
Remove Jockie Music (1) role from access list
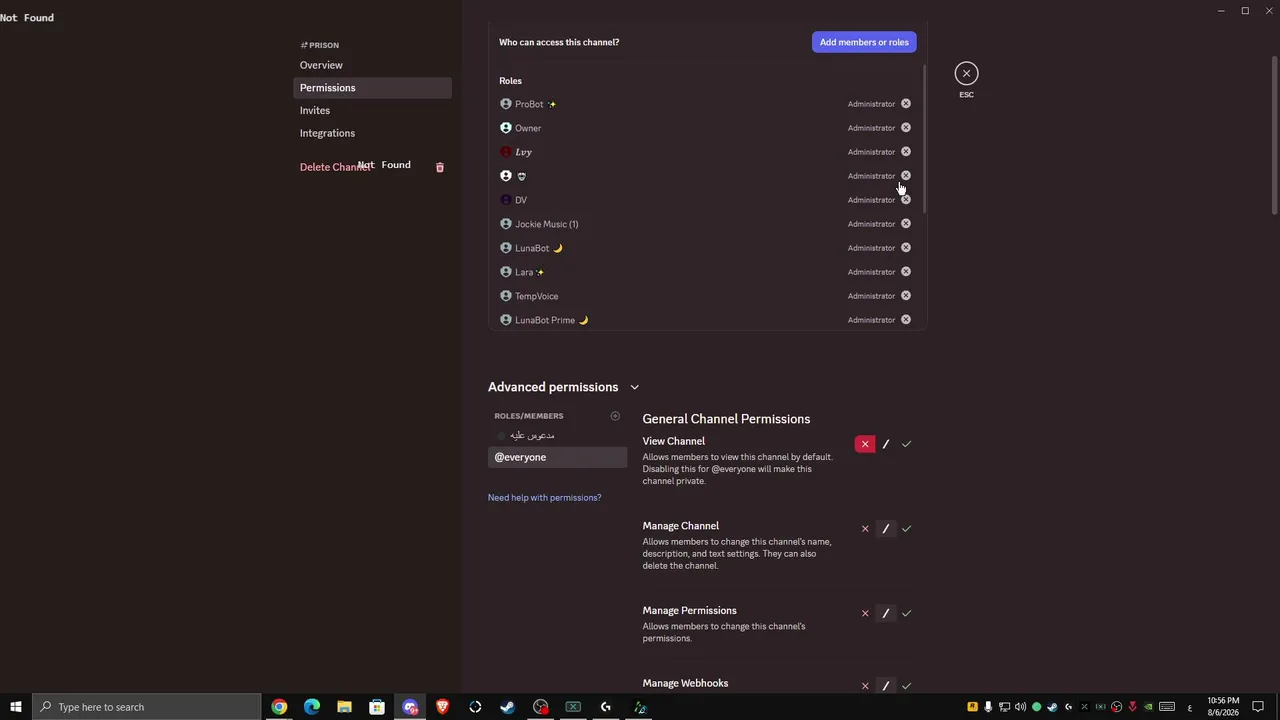906,224
